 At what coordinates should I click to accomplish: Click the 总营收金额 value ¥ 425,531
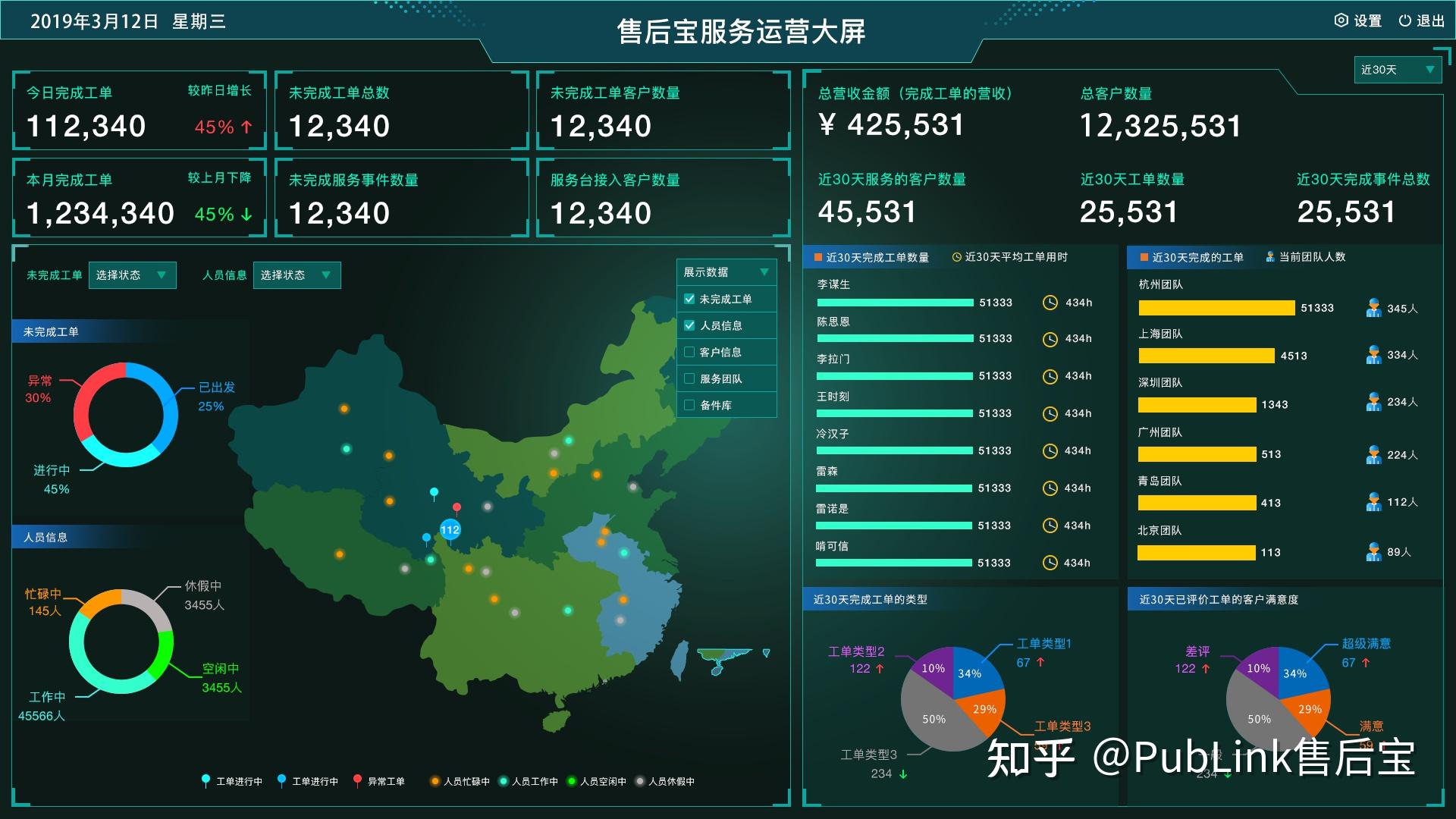[x=892, y=125]
